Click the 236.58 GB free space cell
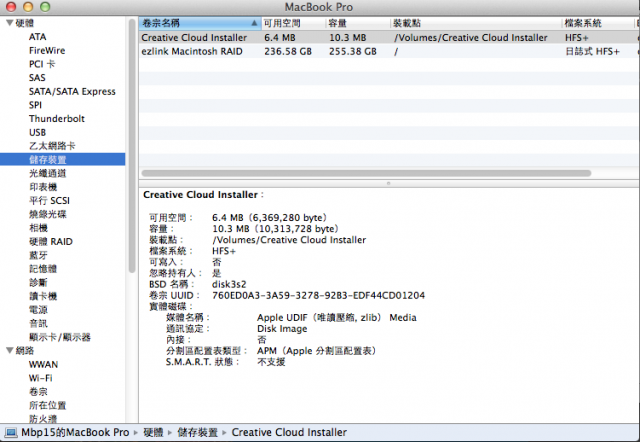Screen dimensions: 640x442 point(288,51)
